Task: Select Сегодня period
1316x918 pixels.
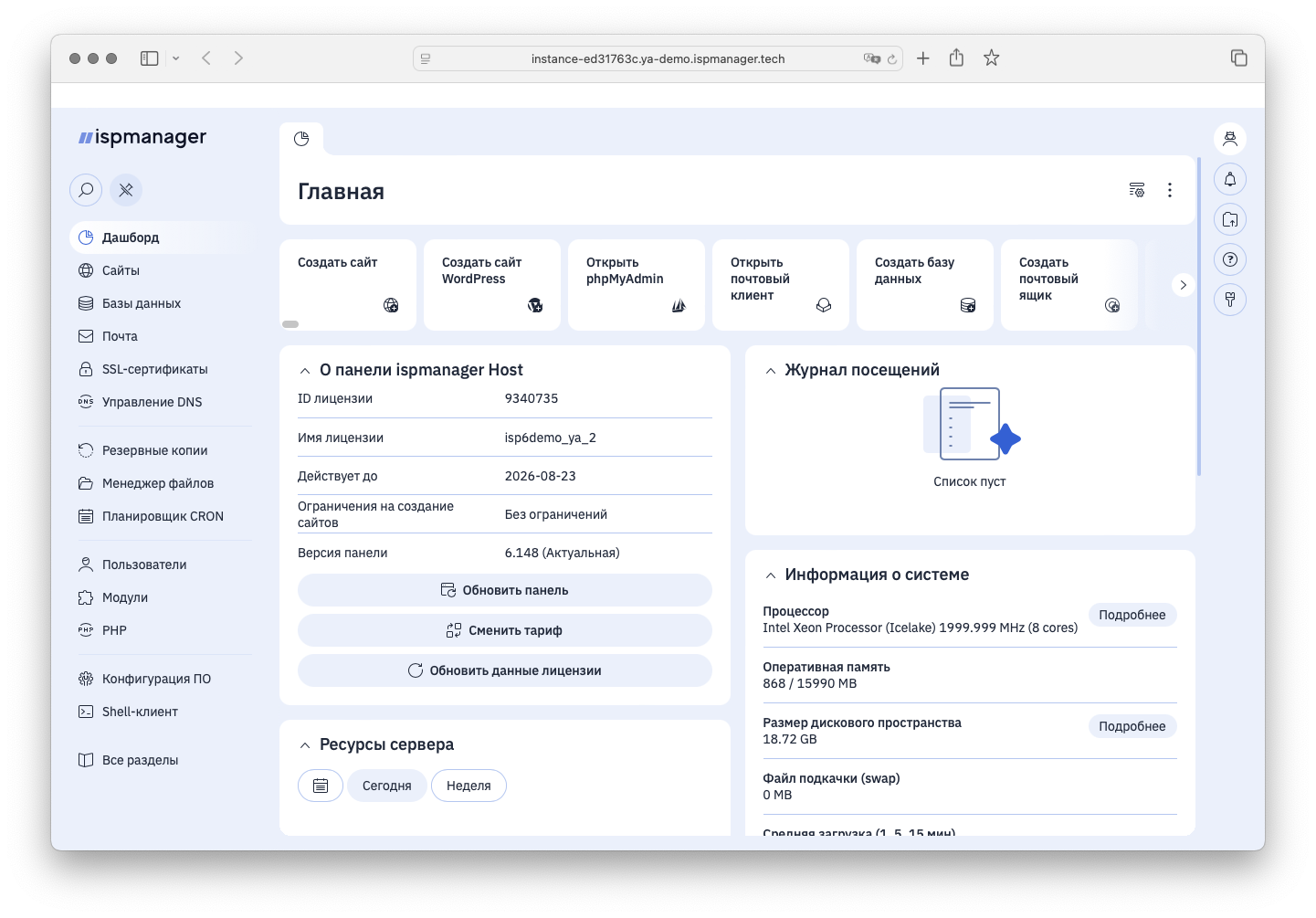Action: [x=387, y=786]
